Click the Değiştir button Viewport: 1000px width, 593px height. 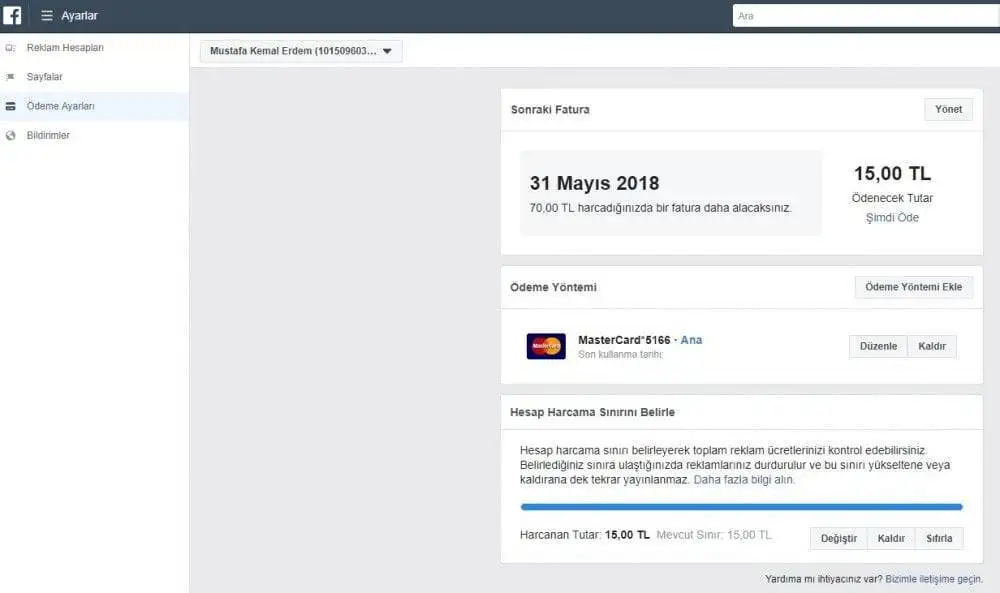839,538
